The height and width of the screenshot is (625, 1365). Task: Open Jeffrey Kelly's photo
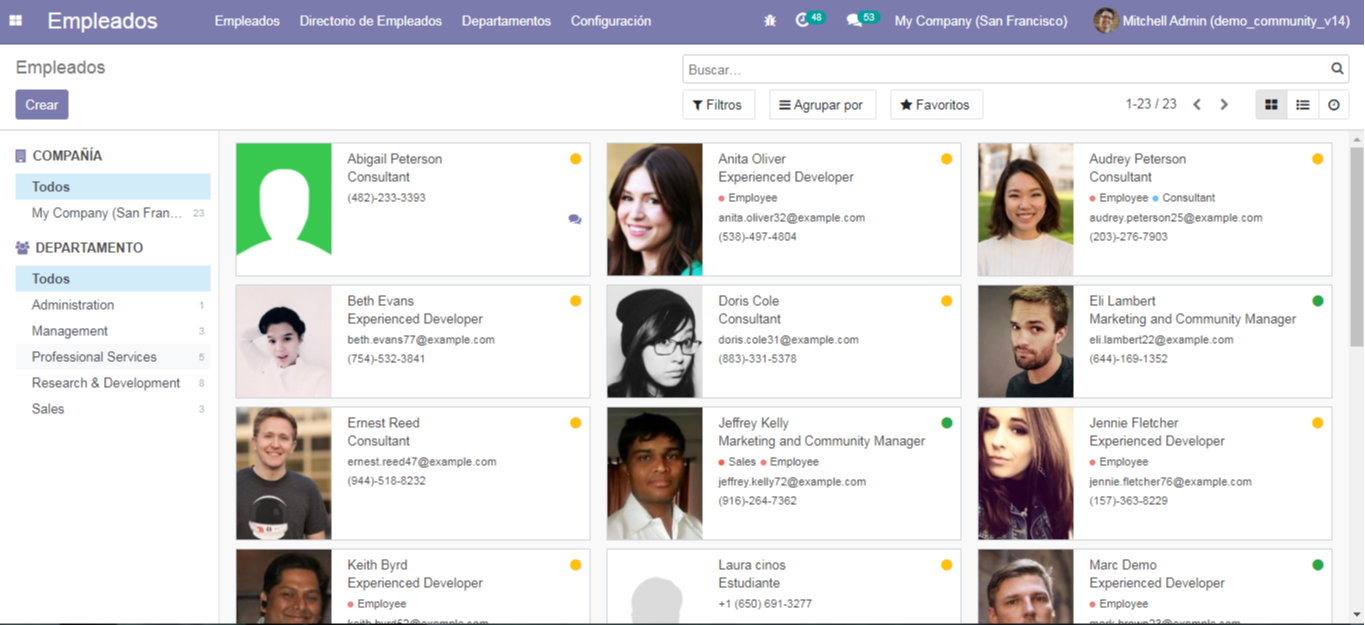pos(655,473)
